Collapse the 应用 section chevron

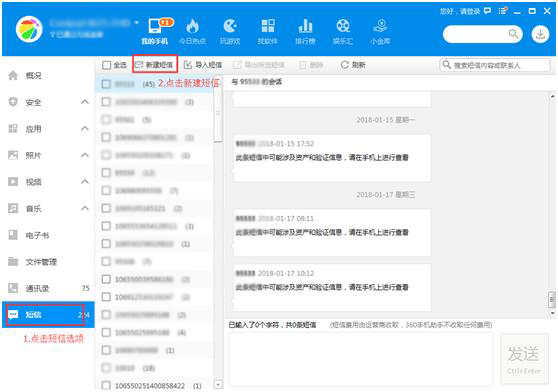click(85, 128)
